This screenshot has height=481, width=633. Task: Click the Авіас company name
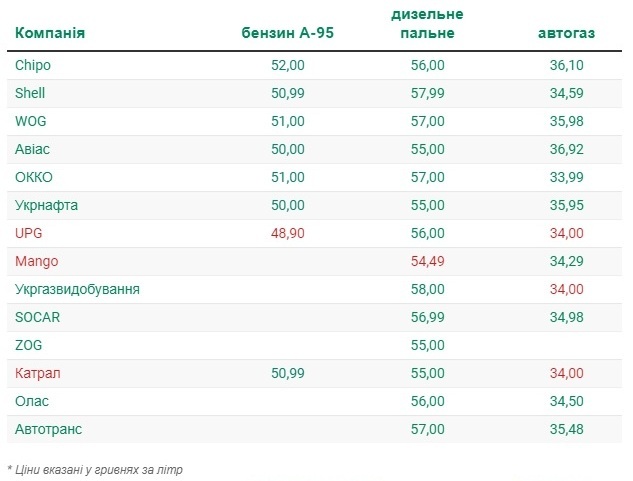[32, 149]
